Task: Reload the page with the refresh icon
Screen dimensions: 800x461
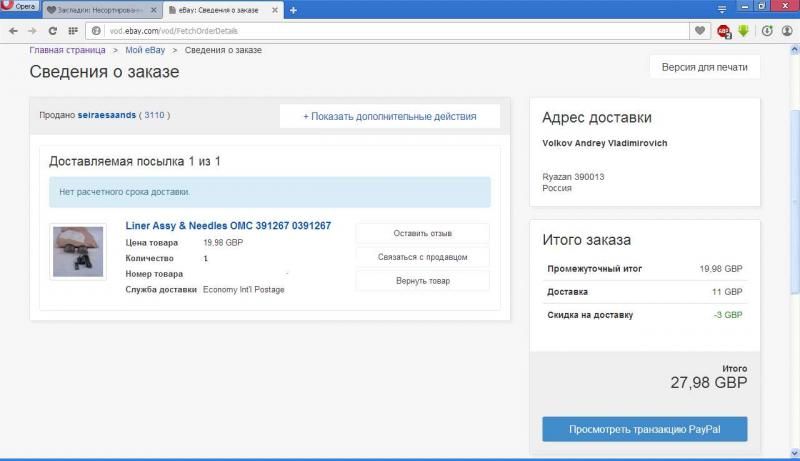Action: (52, 31)
